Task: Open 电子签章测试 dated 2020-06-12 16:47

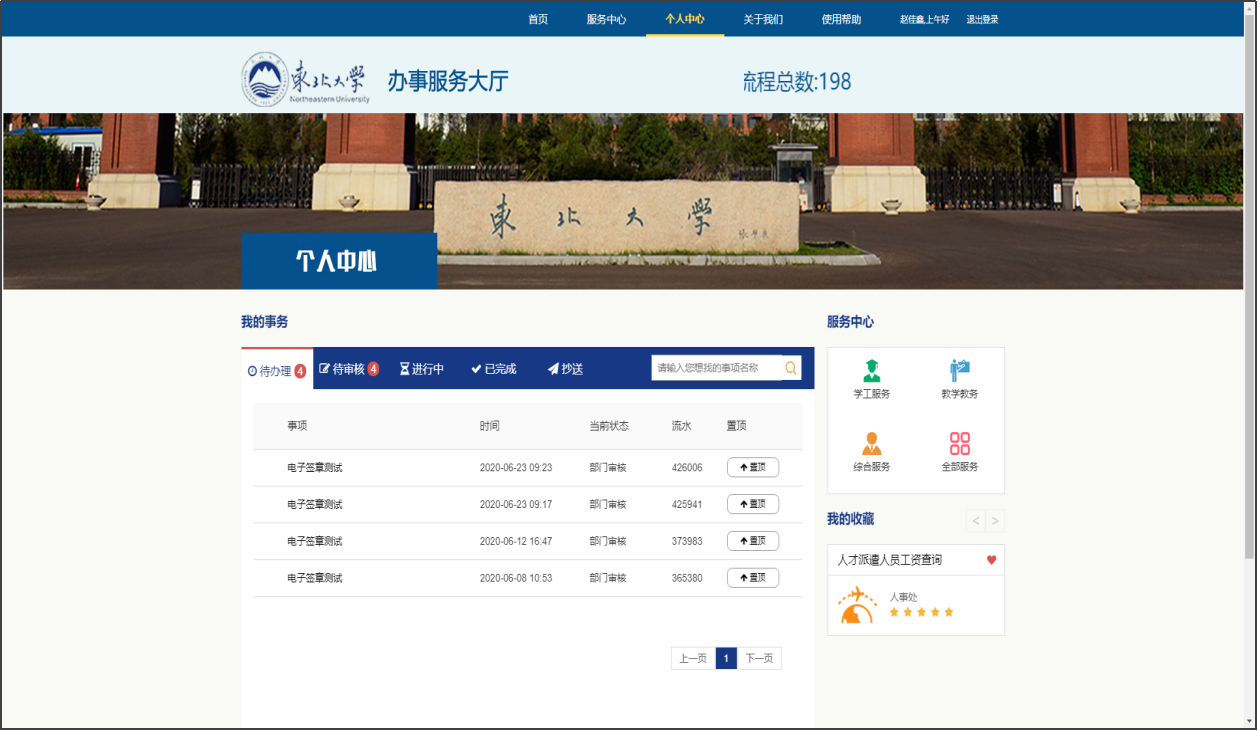Action: 314,541
